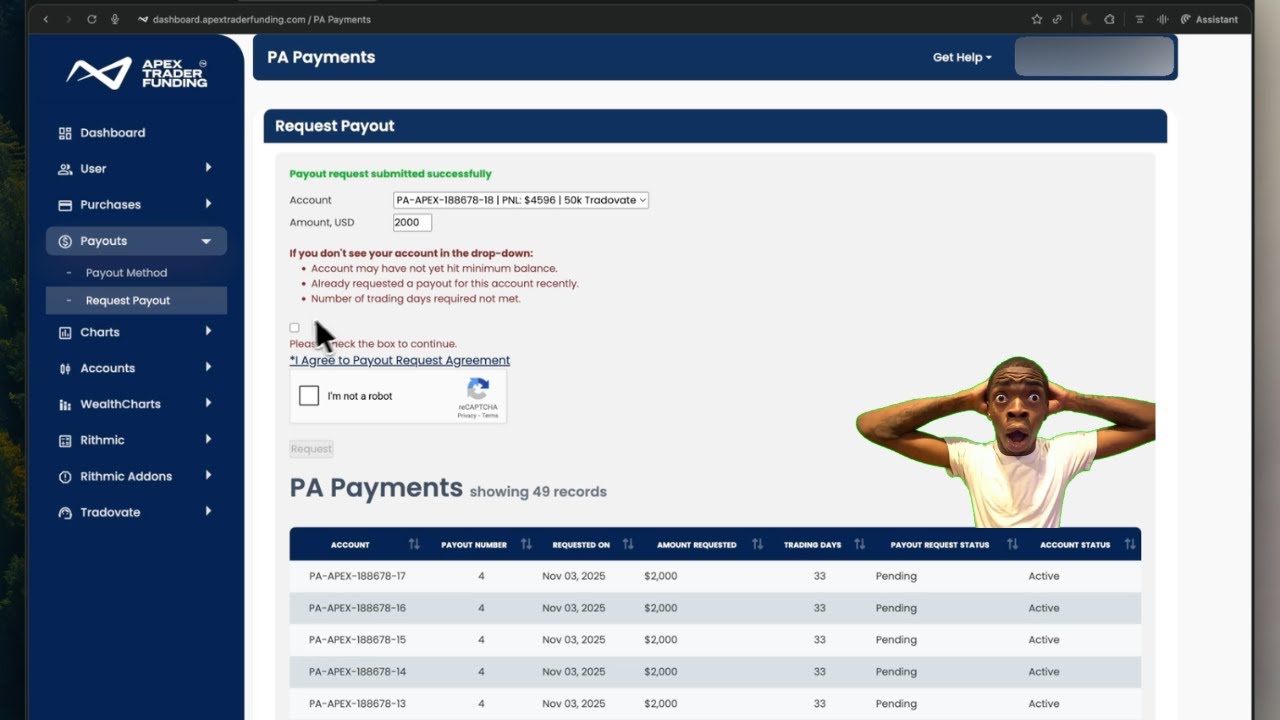Sort table by Account Status column arrows

(1130, 544)
